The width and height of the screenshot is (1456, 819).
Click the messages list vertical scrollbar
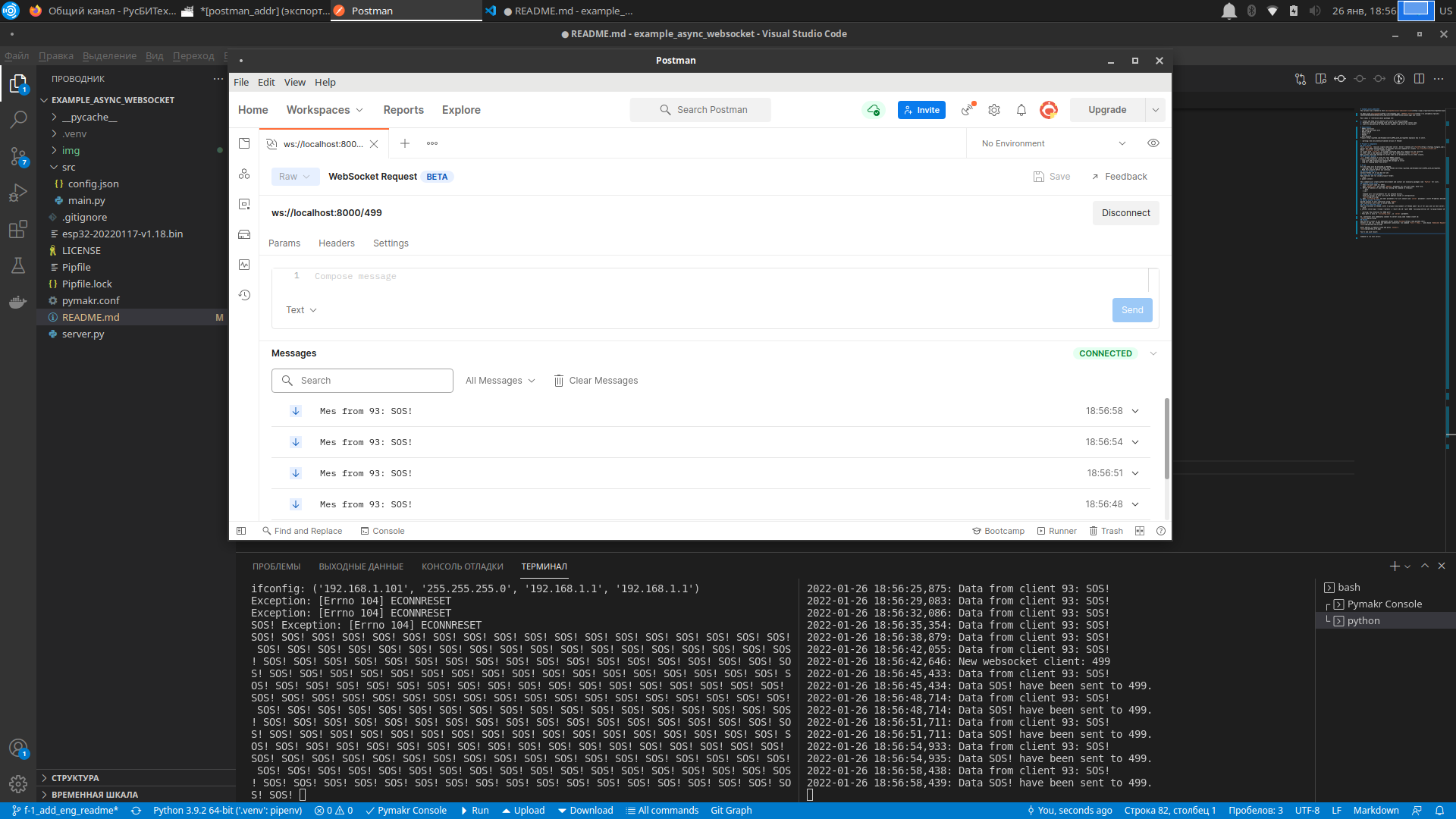click(1166, 440)
